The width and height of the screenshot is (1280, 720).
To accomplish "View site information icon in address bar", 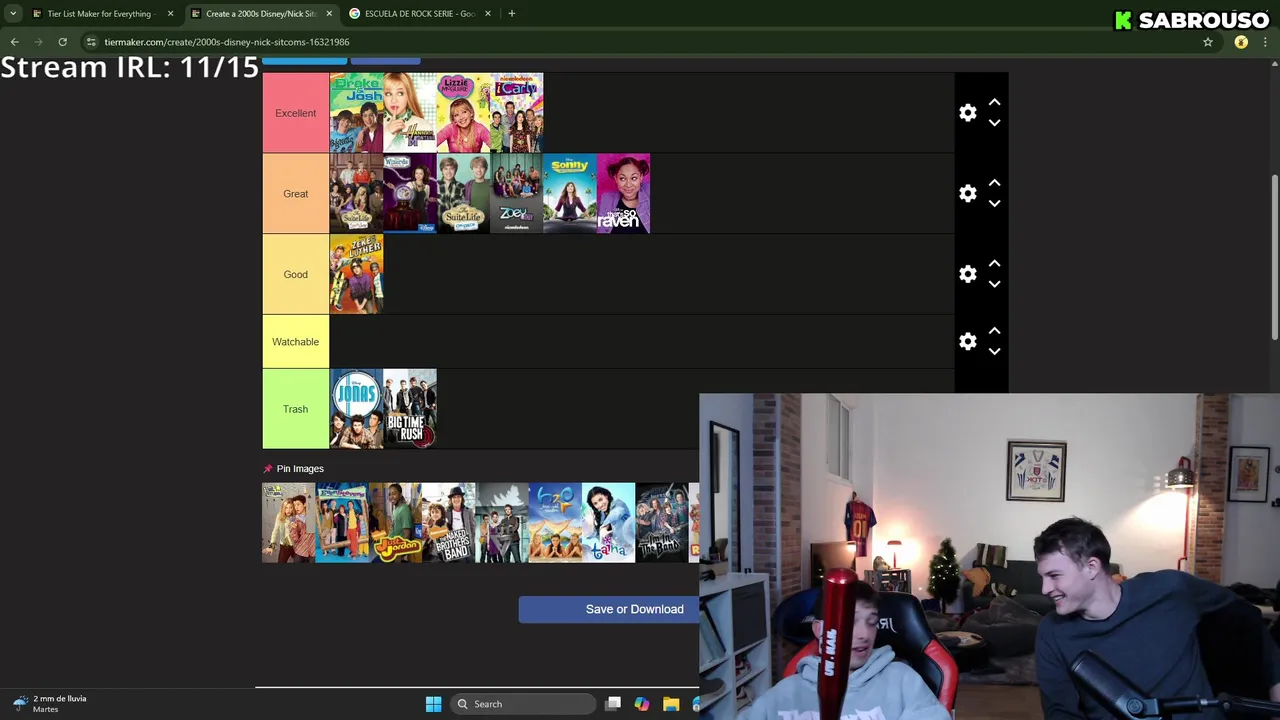I will point(91,42).
